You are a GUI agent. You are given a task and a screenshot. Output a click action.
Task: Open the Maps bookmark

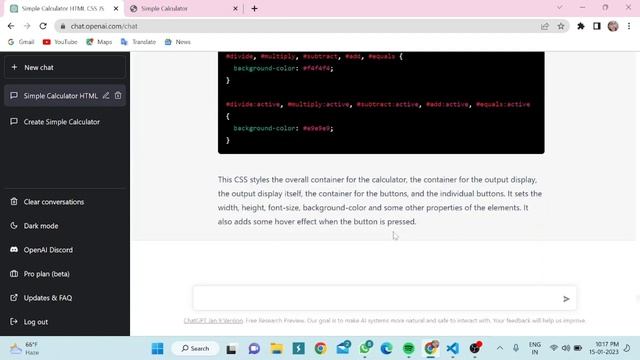click(x=99, y=42)
